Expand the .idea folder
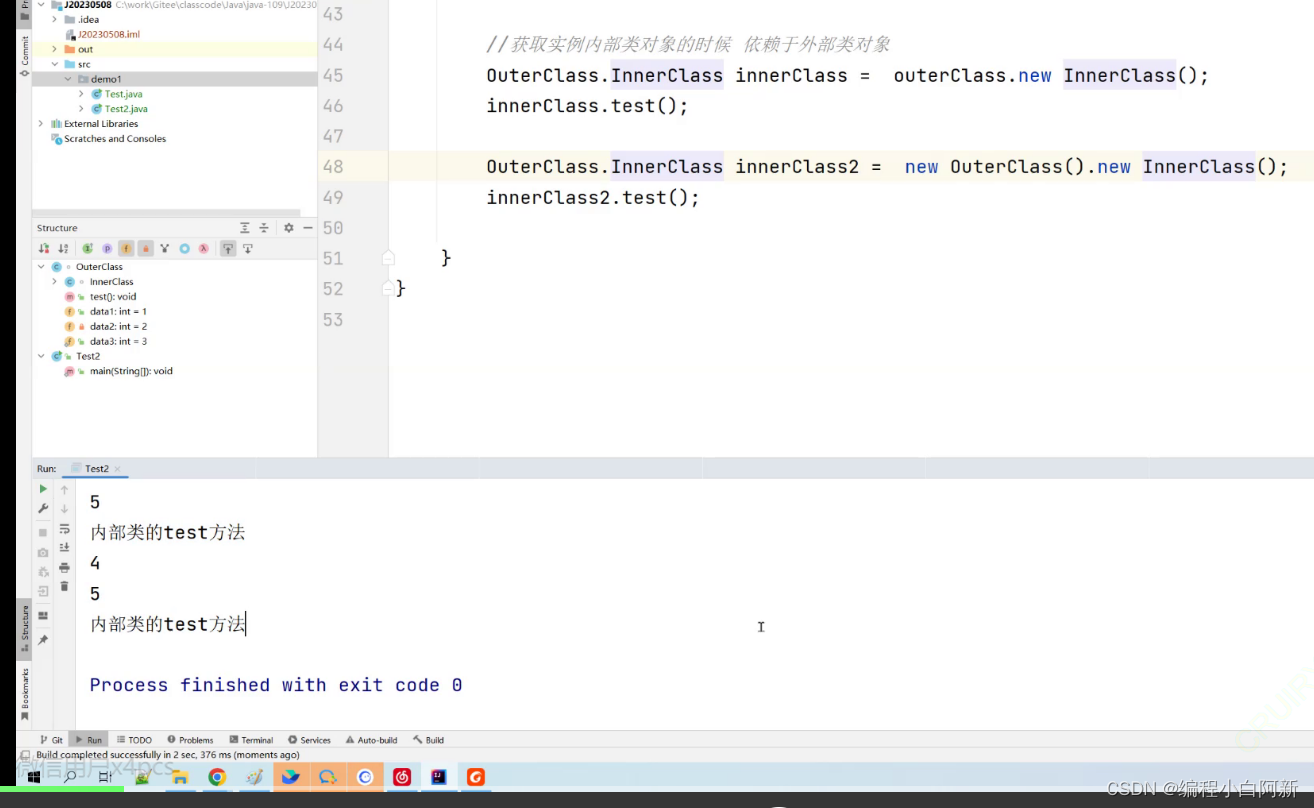Image resolution: width=1314 pixels, height=808 pixels. (x=54, y=19)
